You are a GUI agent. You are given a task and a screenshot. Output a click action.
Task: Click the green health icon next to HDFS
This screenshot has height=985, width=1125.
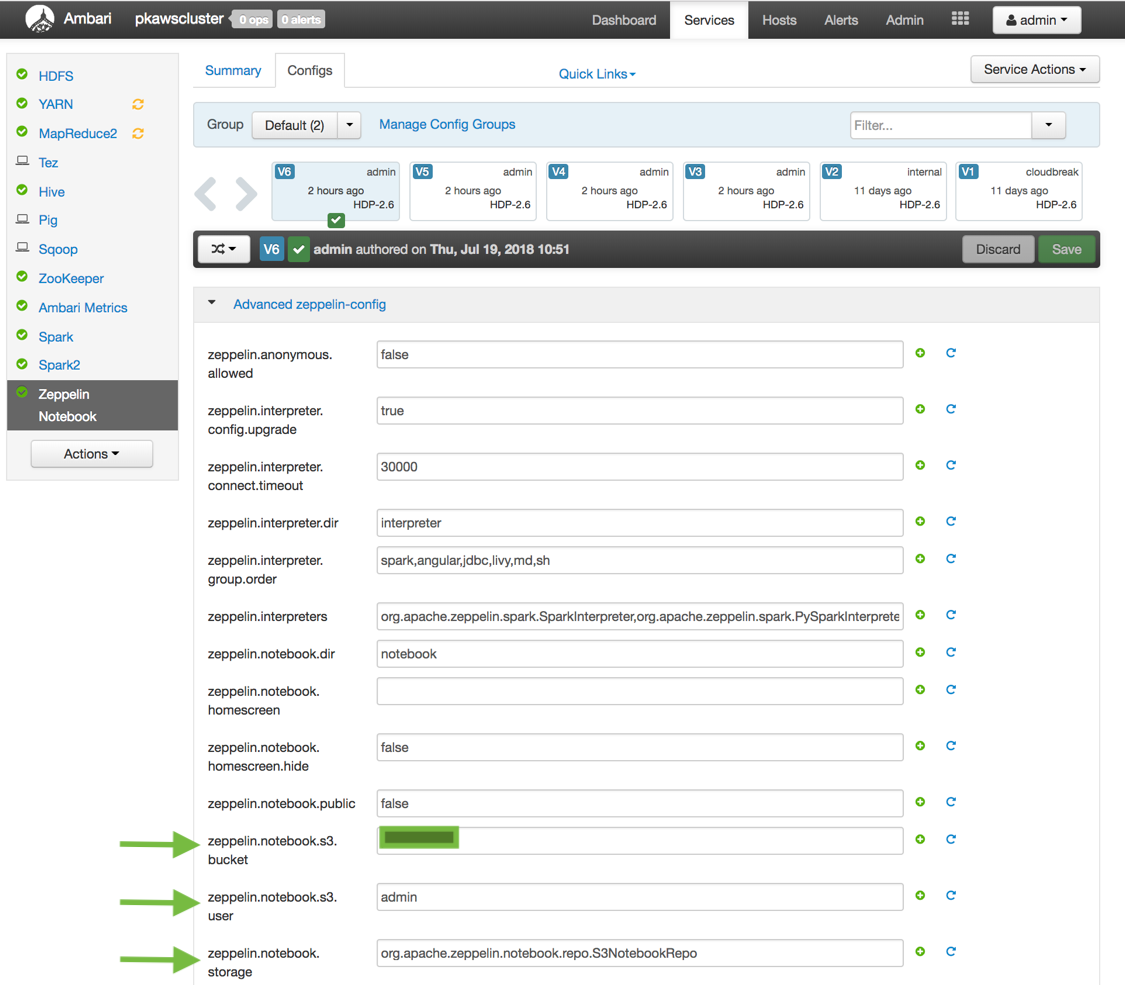[21, 75]
